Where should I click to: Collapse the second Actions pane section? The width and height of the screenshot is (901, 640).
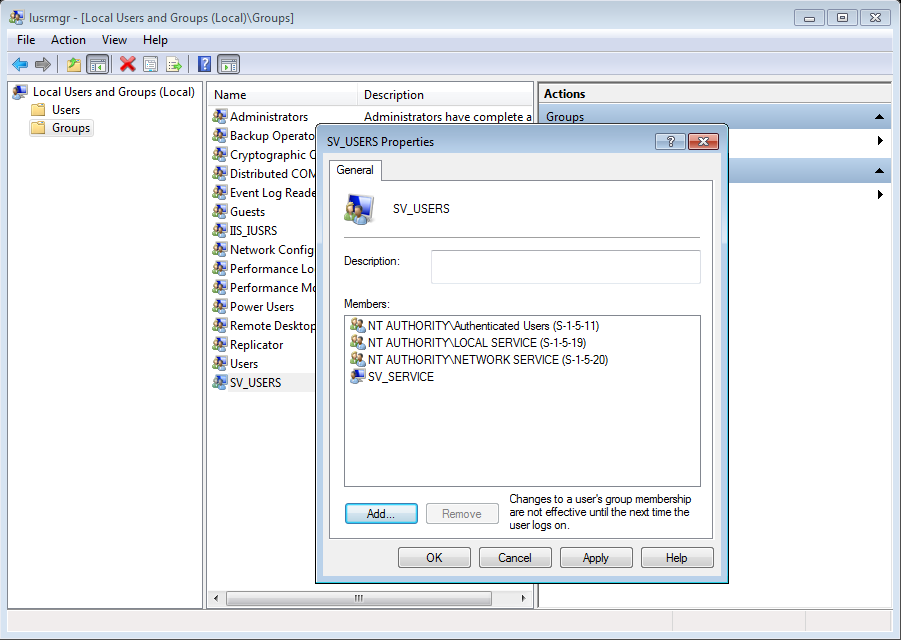point(880,171)
